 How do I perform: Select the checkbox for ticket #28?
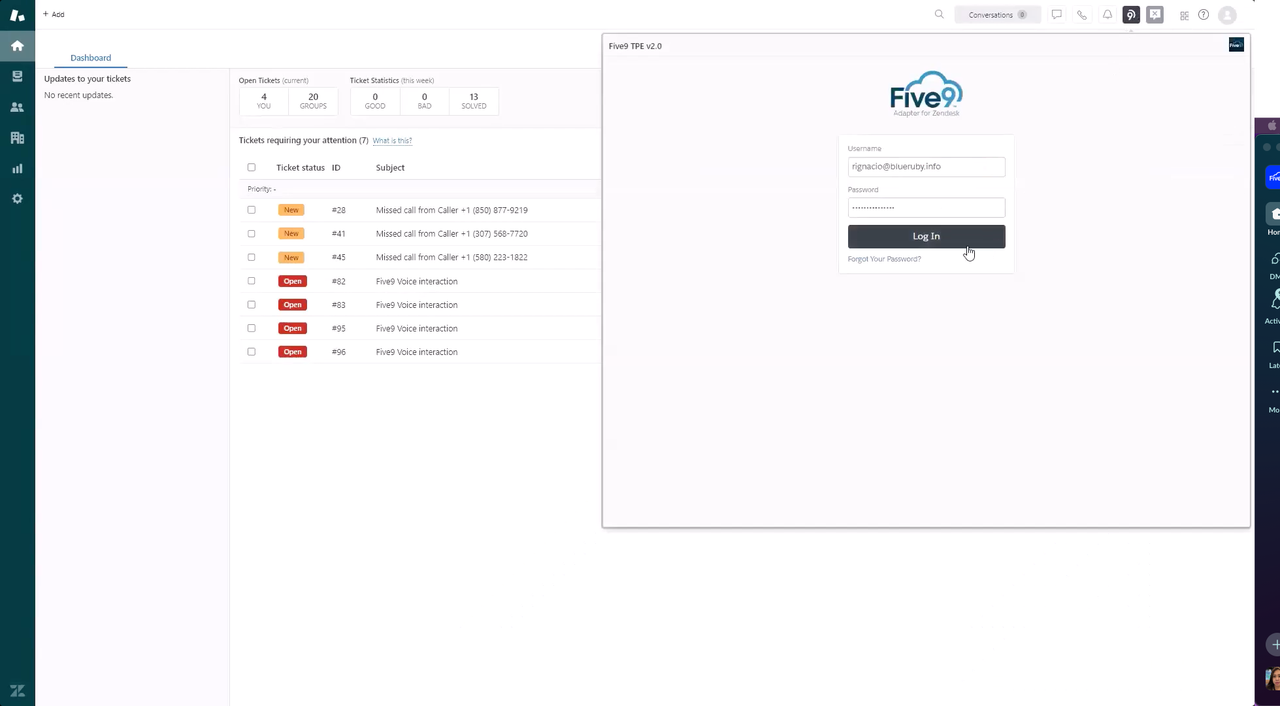pyautogui.click(x=251, y=210)
